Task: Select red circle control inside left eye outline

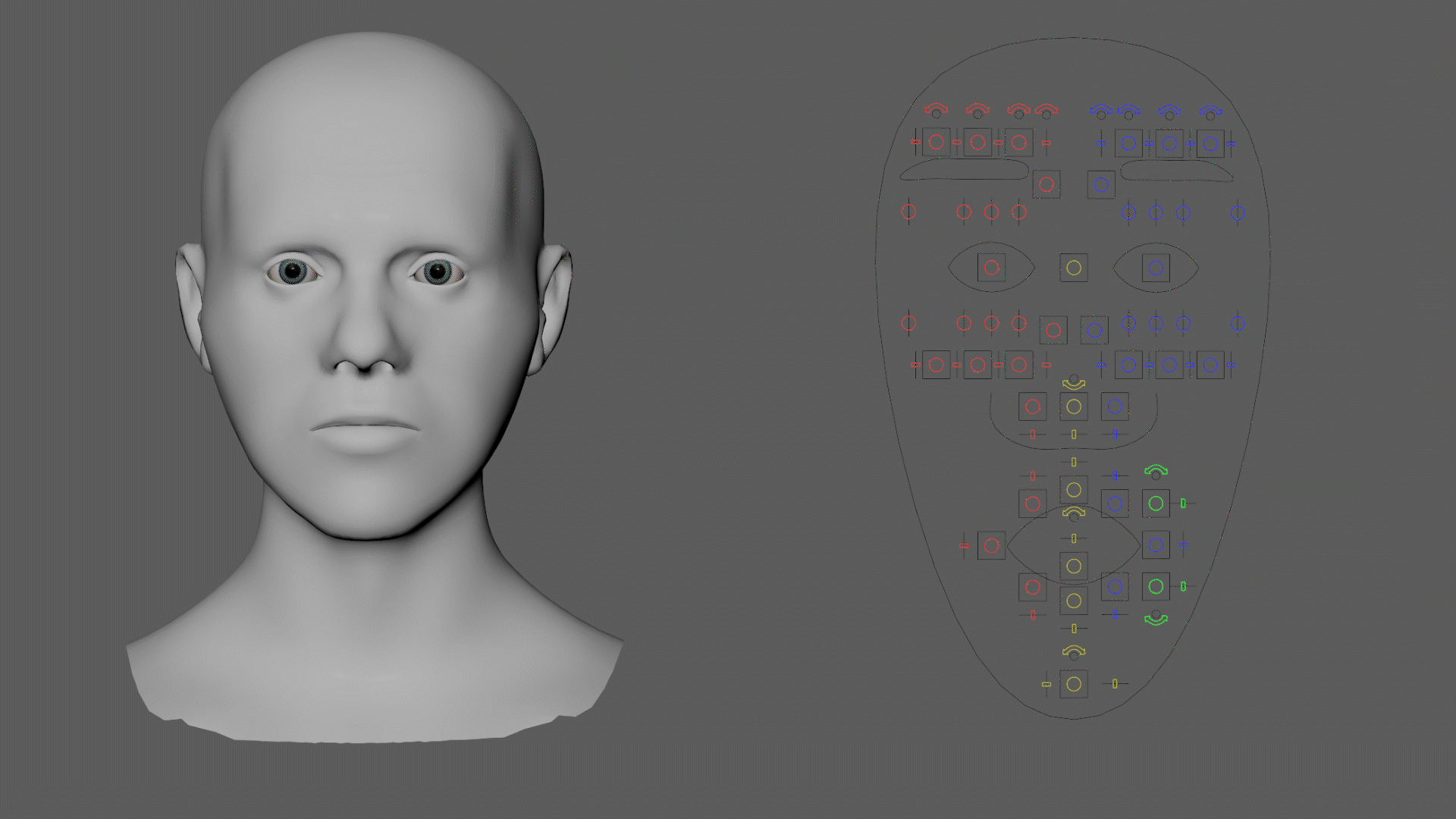Action: [x=991, y=268]
